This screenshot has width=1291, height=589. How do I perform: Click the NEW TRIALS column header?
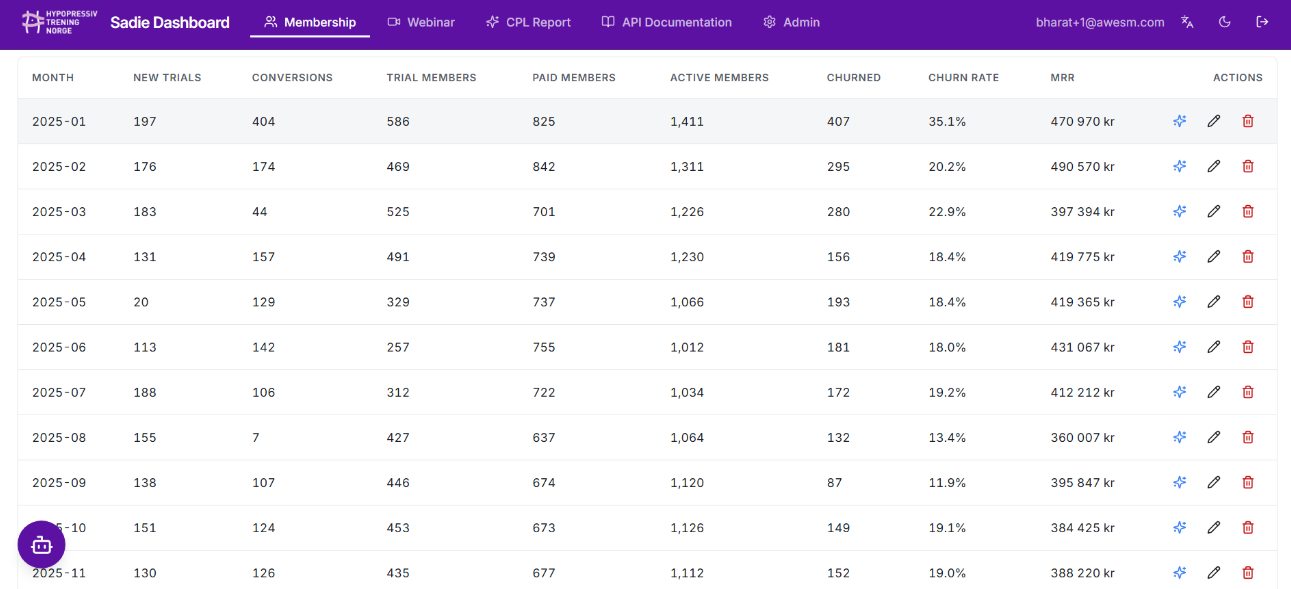click(x=167, y=77)
